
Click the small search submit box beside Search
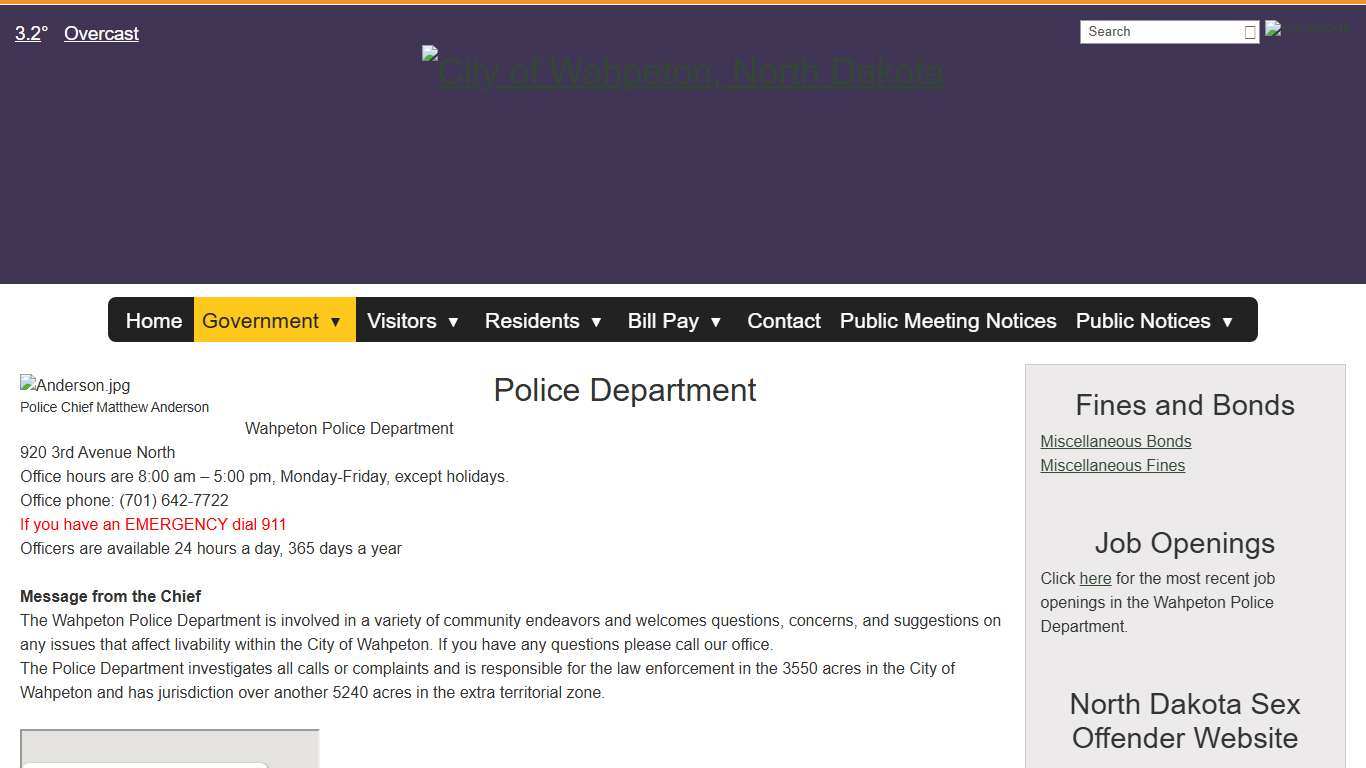[x=1250, y=31]
